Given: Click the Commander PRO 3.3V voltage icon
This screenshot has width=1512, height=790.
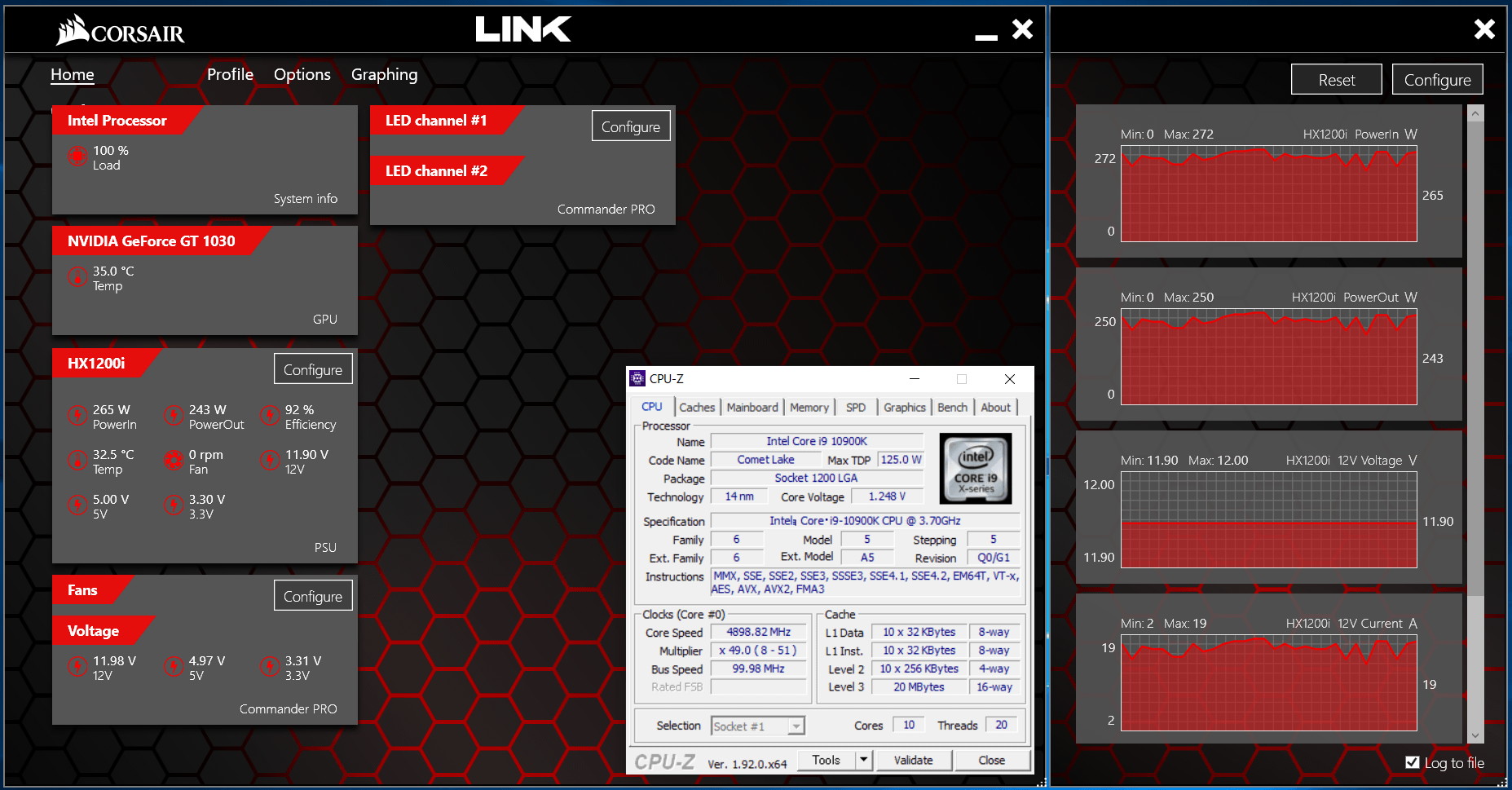Looking at the screenshot, I should 270,667.
